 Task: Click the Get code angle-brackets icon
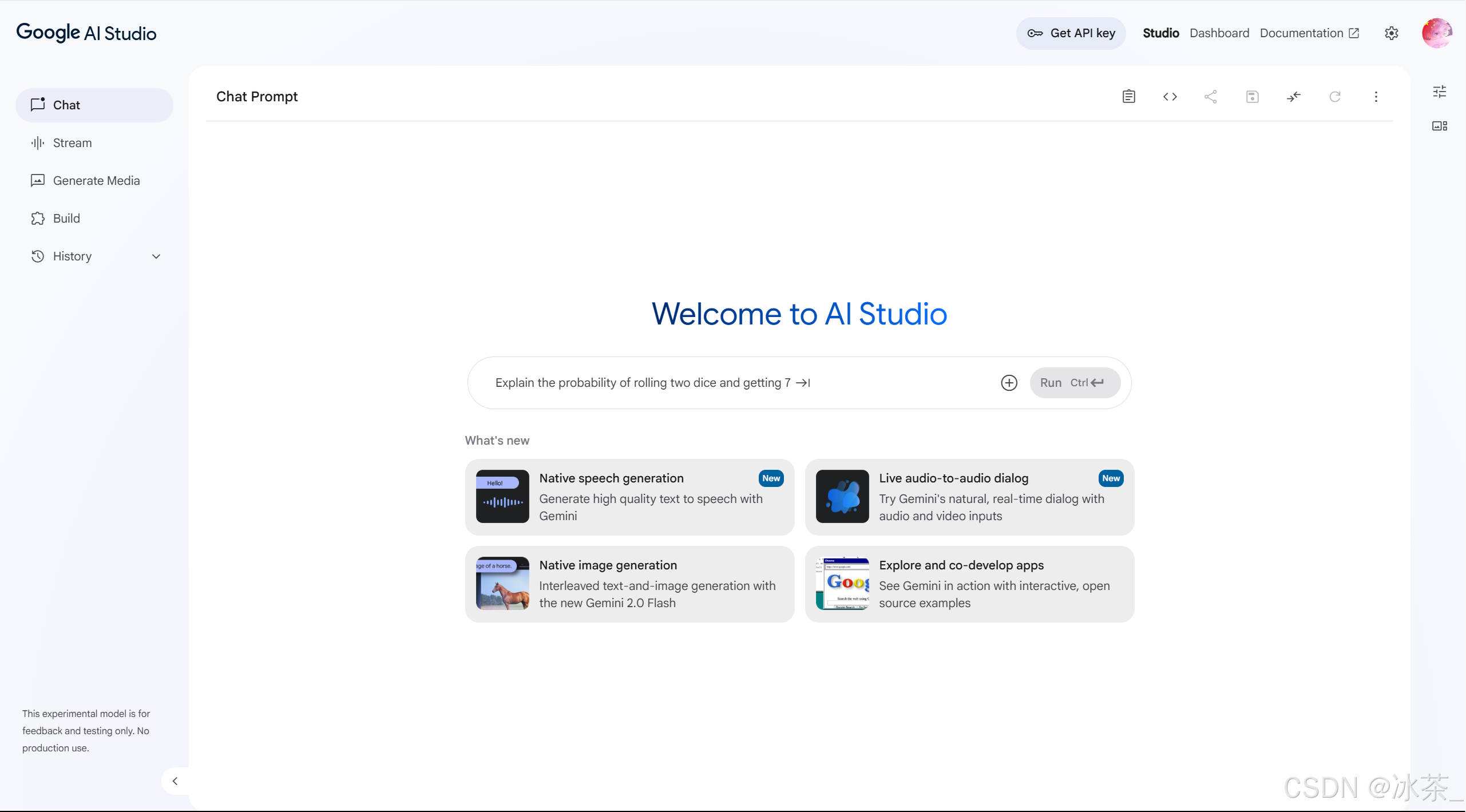[x=1170, y=96]
